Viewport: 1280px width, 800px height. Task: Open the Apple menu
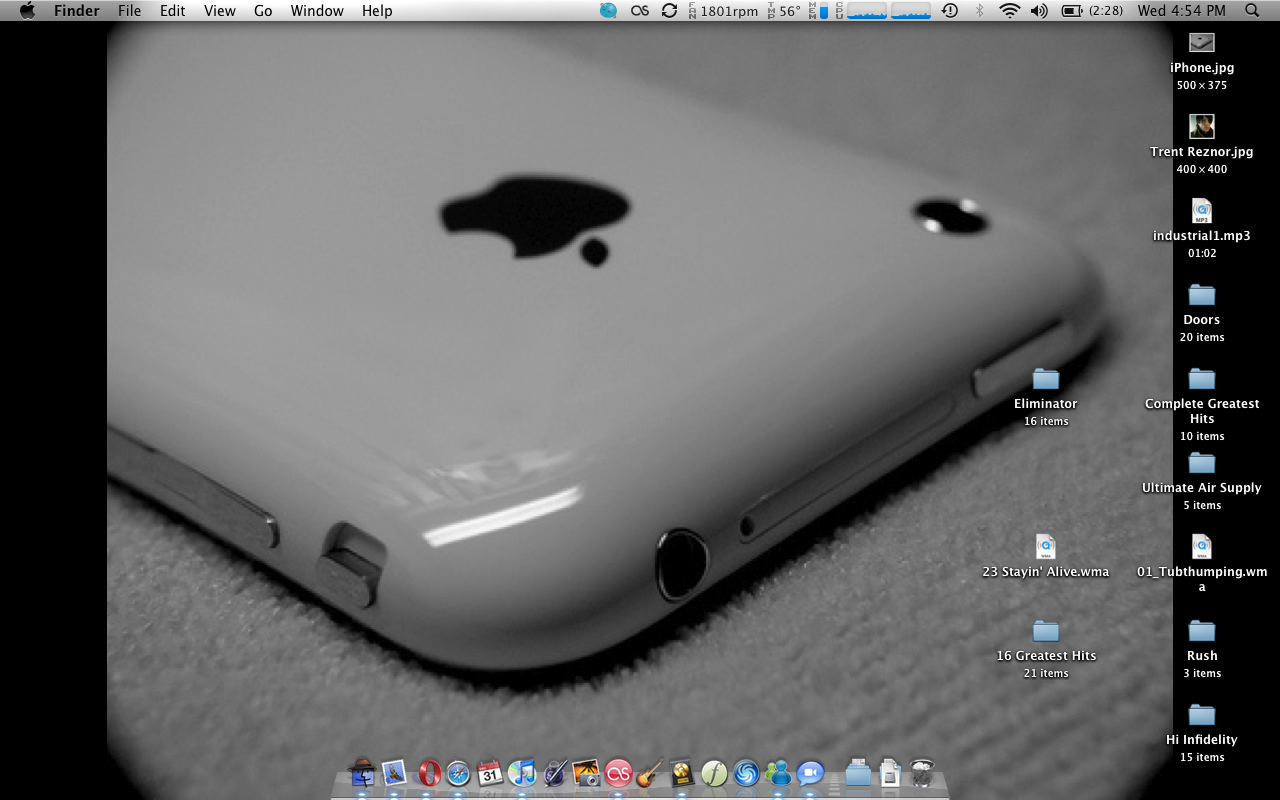click(x=27, y=11)
